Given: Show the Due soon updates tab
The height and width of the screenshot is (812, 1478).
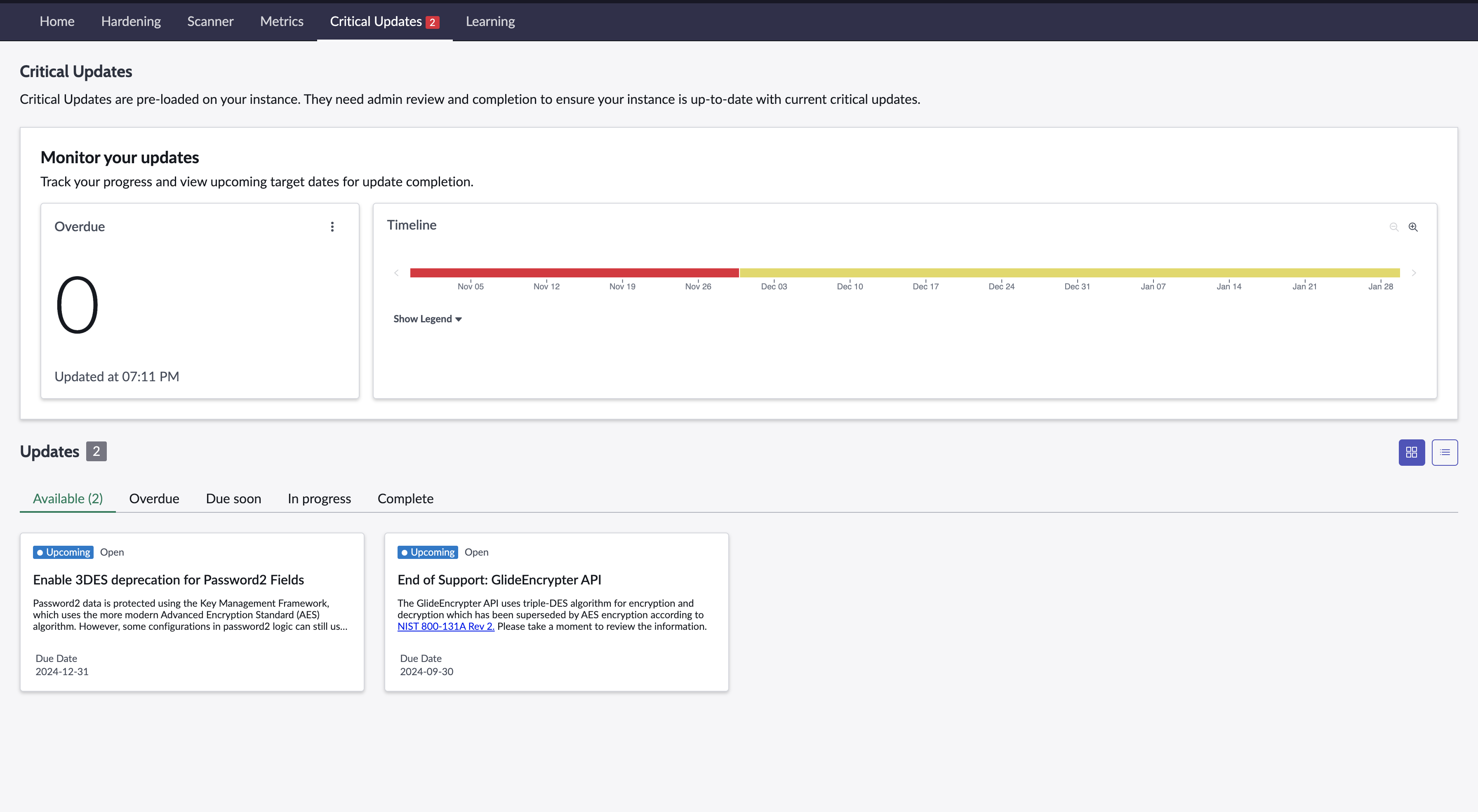Looking at the screenshot, I should 233,498.
